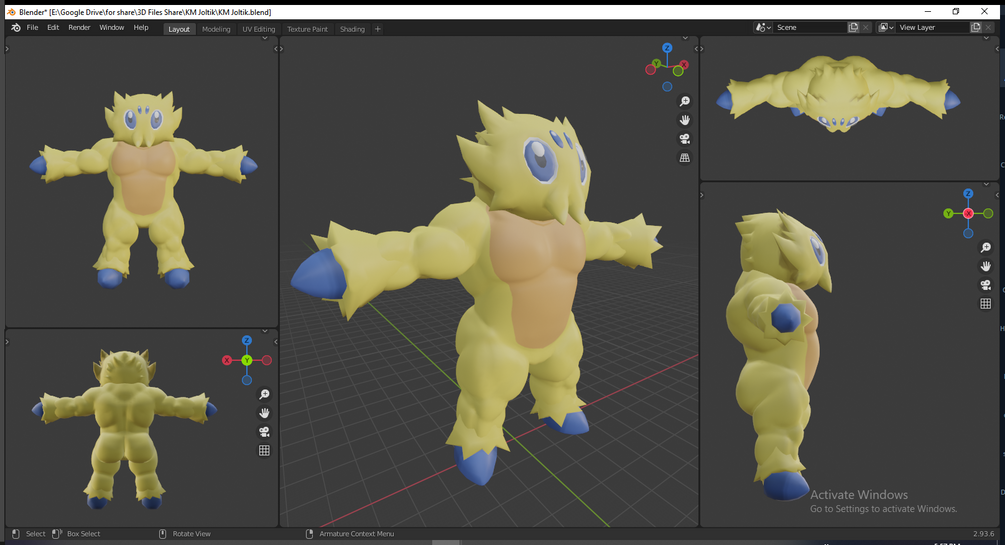
Task: Switch to the Texture Paint workspace tab
Action: pyautogui.click(x=307, y=29)
